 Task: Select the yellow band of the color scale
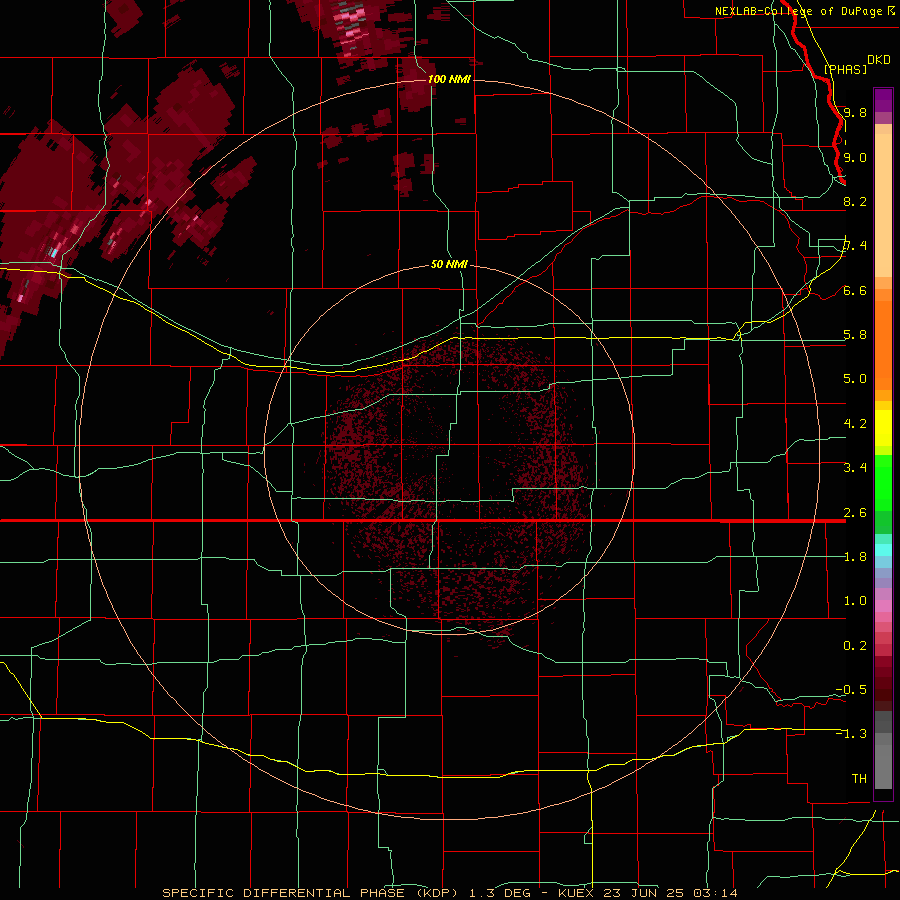coord(883,428)
